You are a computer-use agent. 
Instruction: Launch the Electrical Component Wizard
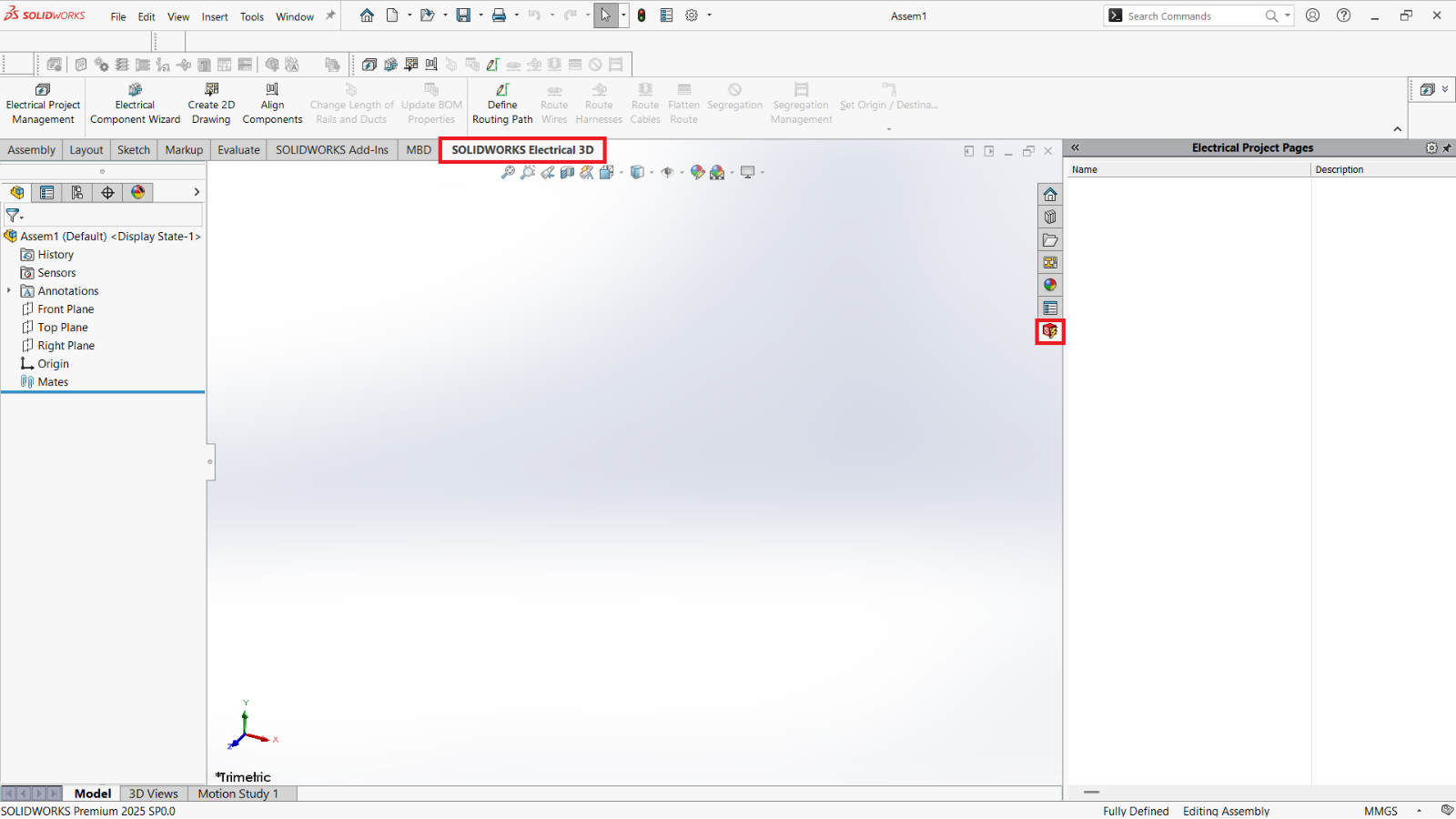pyautogui.click(x=135, y=104)
